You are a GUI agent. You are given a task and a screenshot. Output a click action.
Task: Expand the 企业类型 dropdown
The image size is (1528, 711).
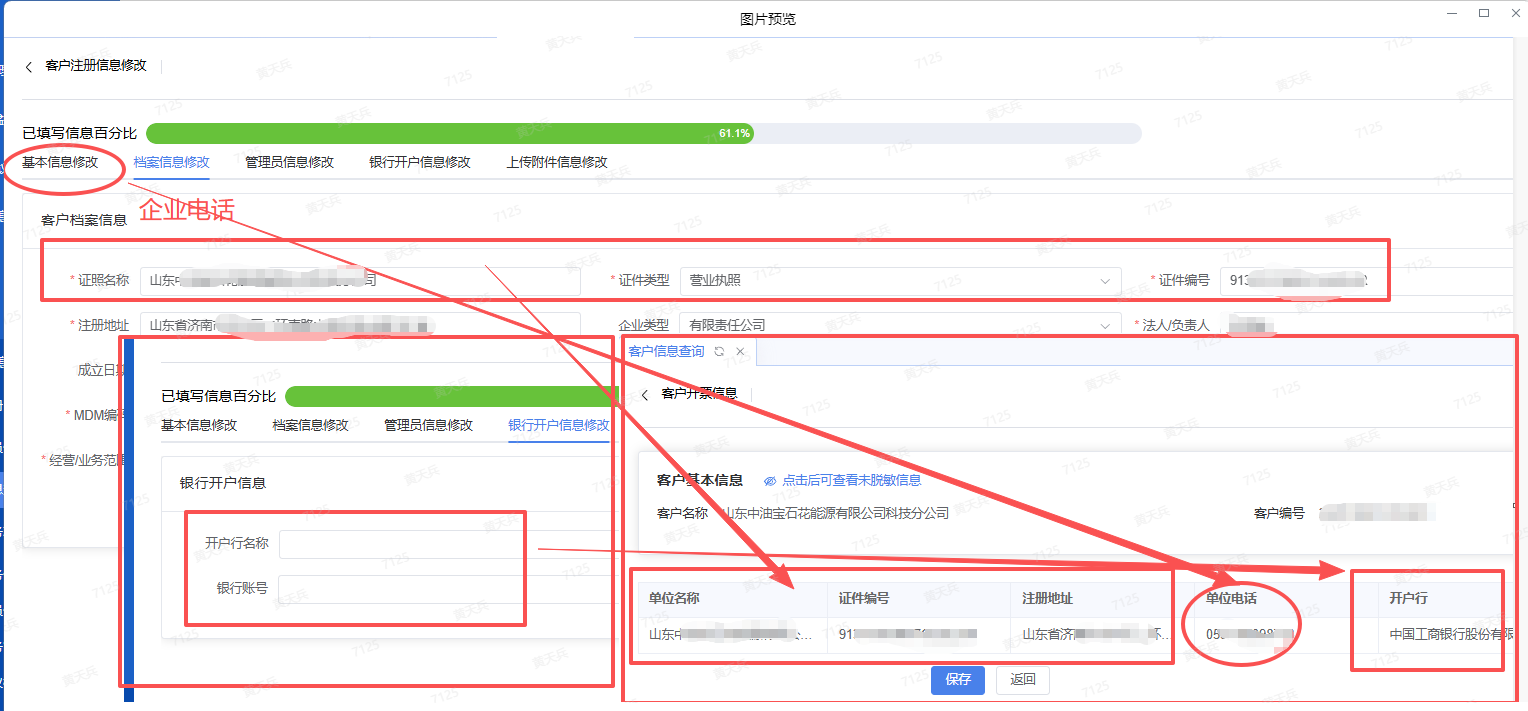1105,325
